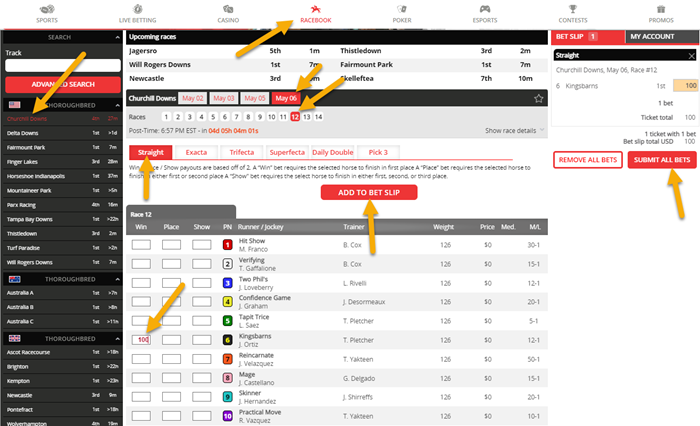This screenshot has width=700, height=426.
Task: Click the Win field for Hit Show
Action: (x=141, y=244)
